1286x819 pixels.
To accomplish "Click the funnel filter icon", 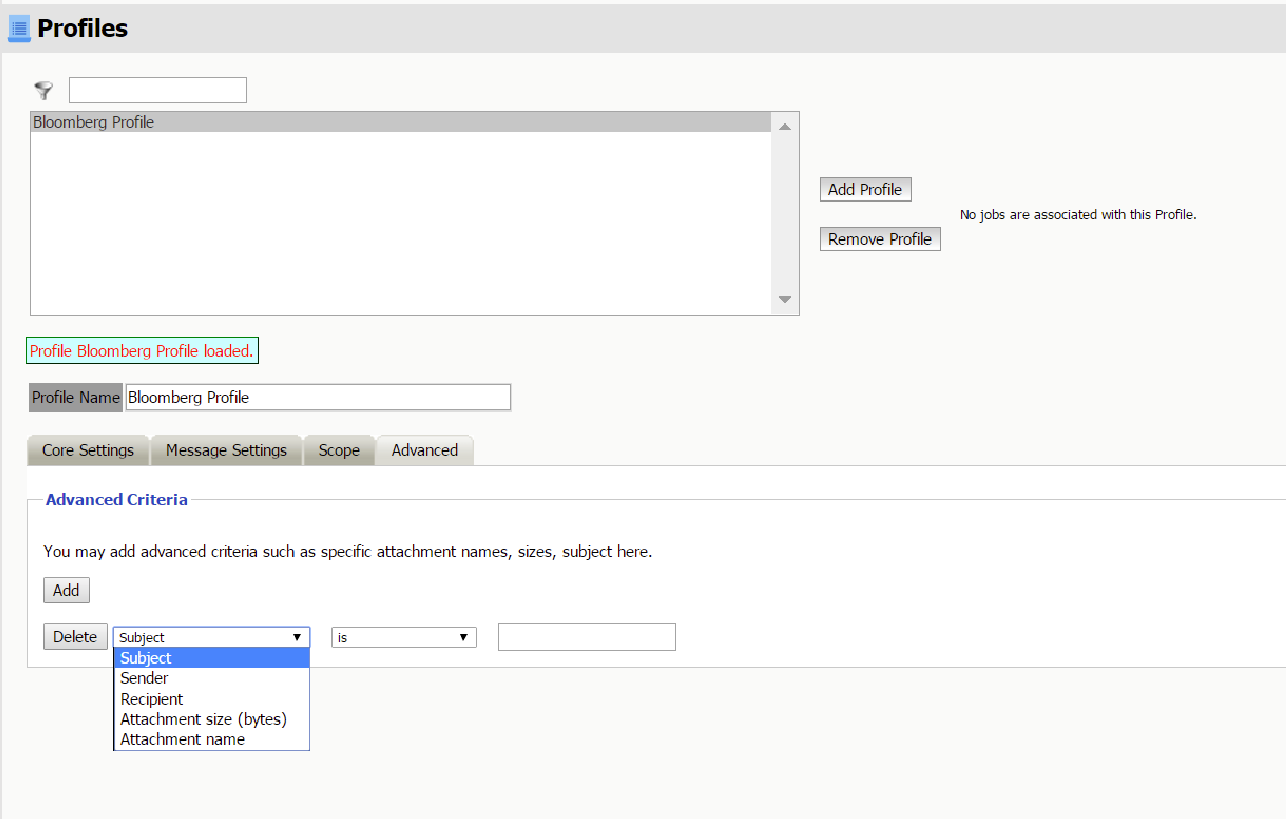I will coord(43,90).
